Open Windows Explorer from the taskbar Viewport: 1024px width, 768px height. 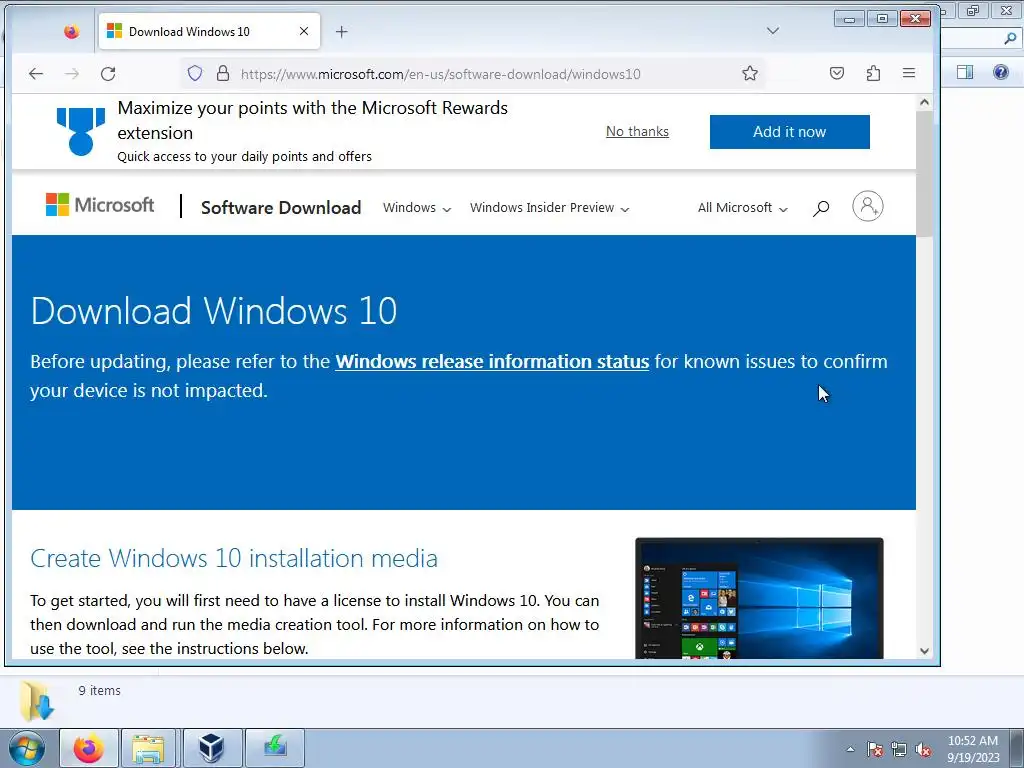(148, 748)
